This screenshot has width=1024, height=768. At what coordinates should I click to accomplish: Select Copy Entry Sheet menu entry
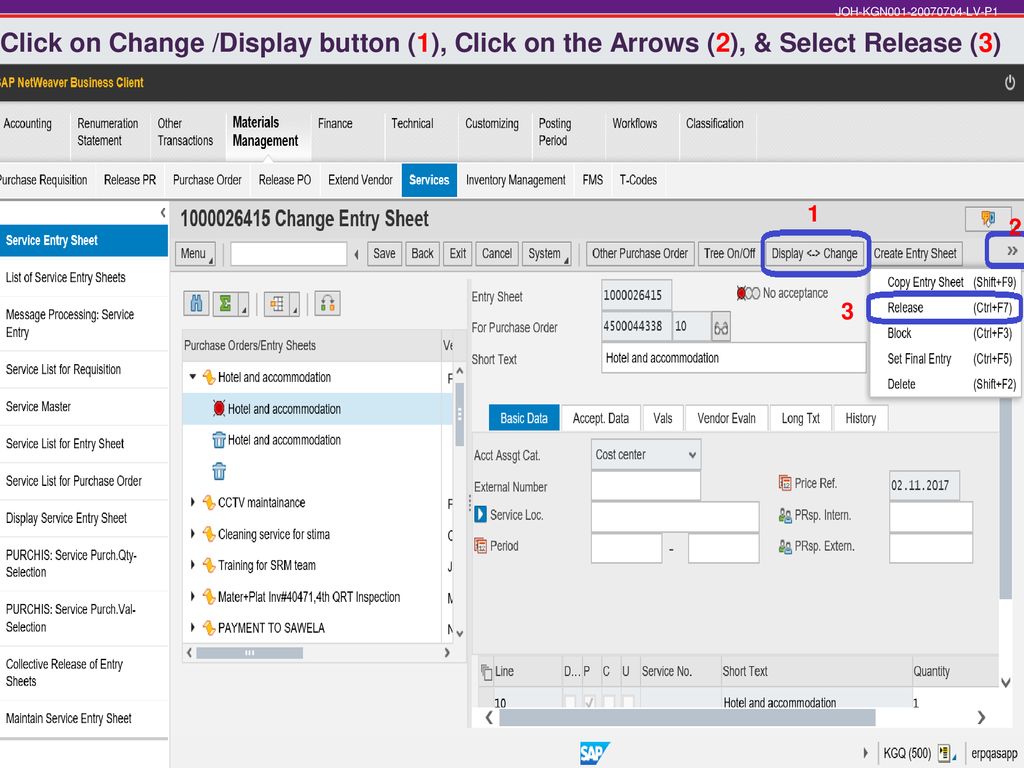point(944,282)
